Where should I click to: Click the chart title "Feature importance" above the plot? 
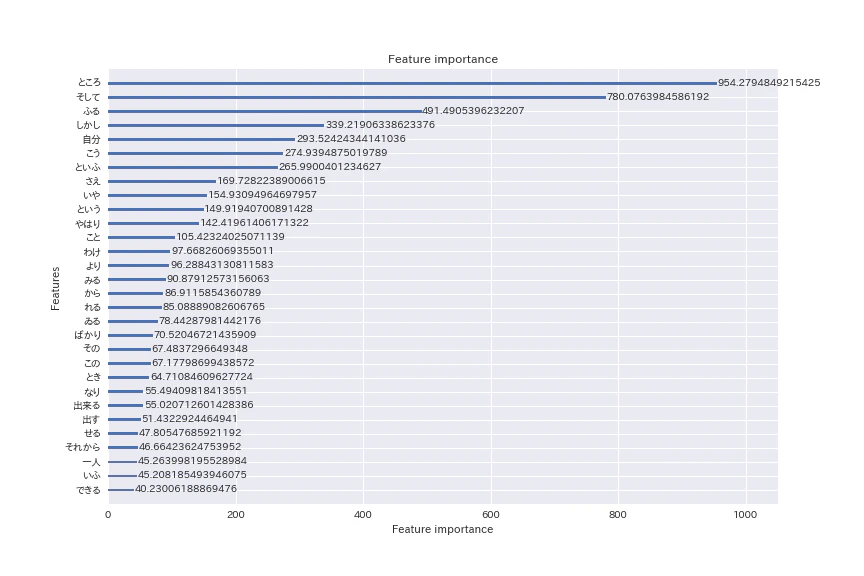(x=442, y=59)
